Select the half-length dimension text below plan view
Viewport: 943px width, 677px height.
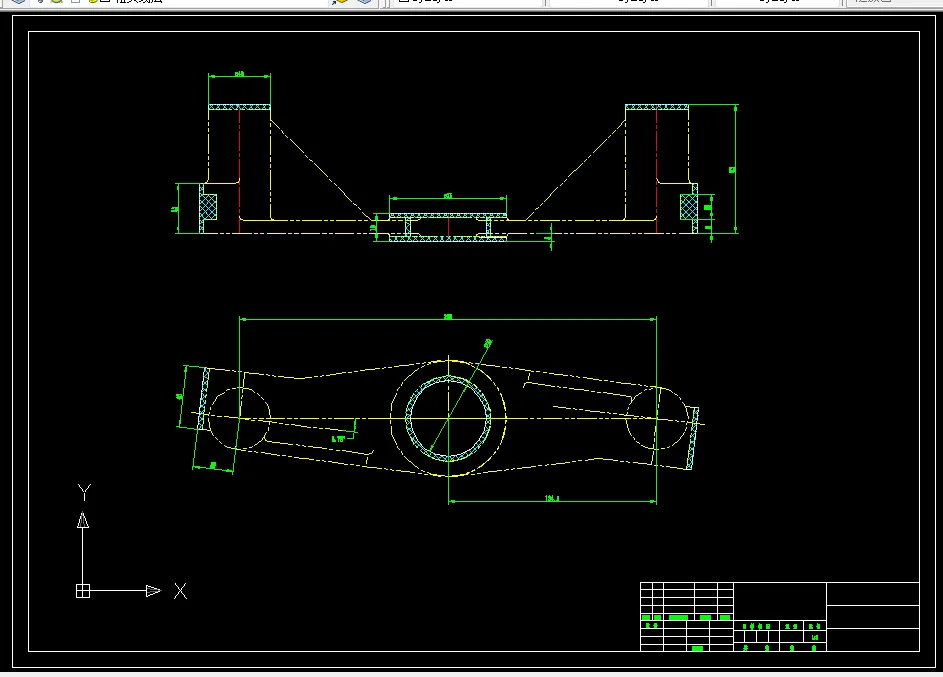(x=551, y=498)
